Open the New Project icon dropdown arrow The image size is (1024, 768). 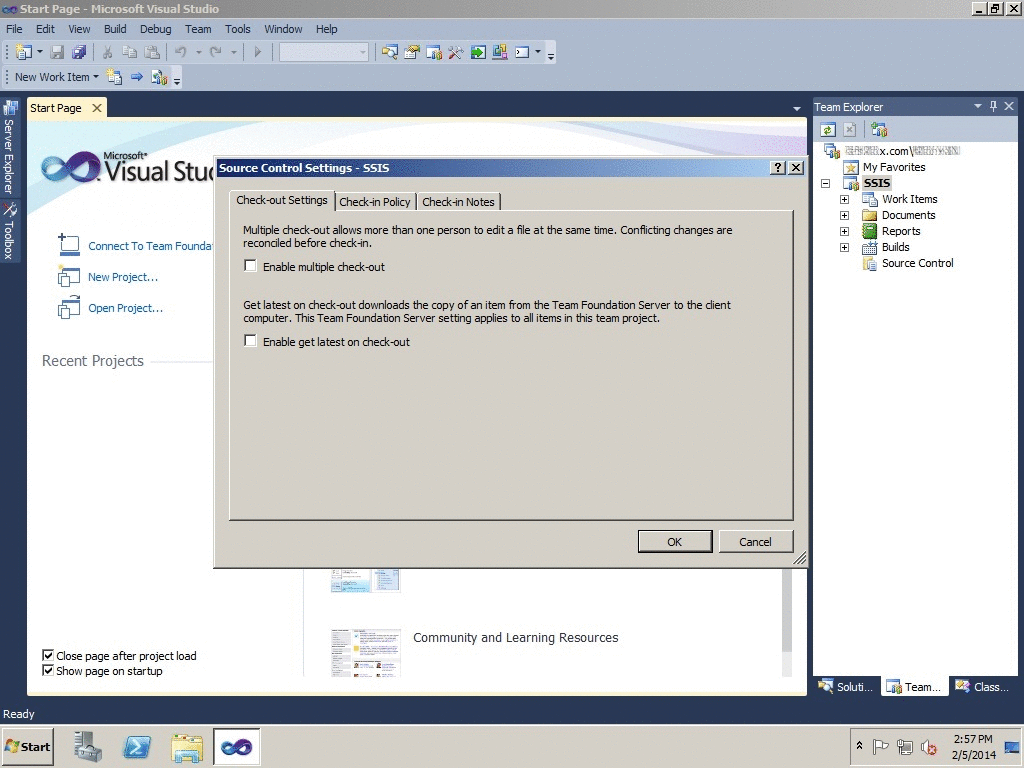click(x=40, y=52)
